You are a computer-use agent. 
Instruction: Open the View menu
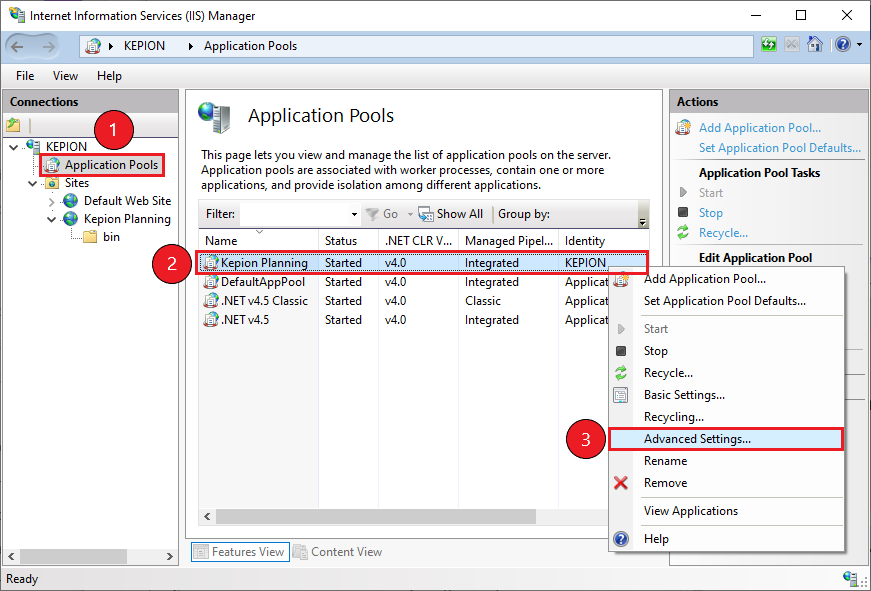point(65,76)
